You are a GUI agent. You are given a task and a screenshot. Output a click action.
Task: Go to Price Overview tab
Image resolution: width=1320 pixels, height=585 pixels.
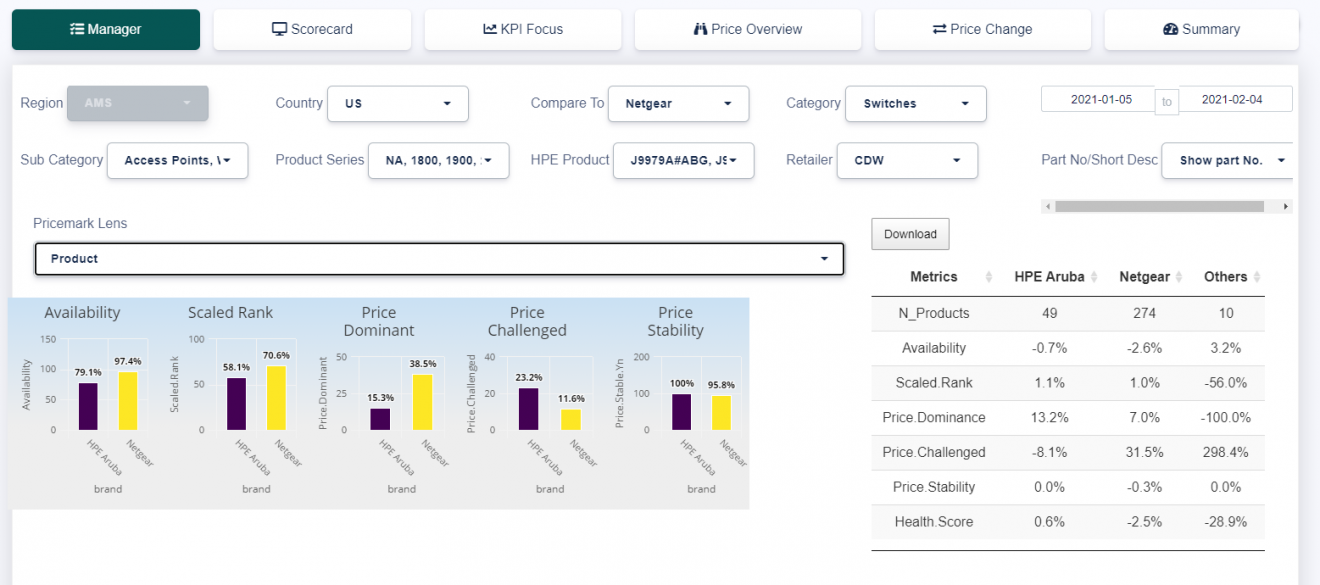click(x=748, y=30)
